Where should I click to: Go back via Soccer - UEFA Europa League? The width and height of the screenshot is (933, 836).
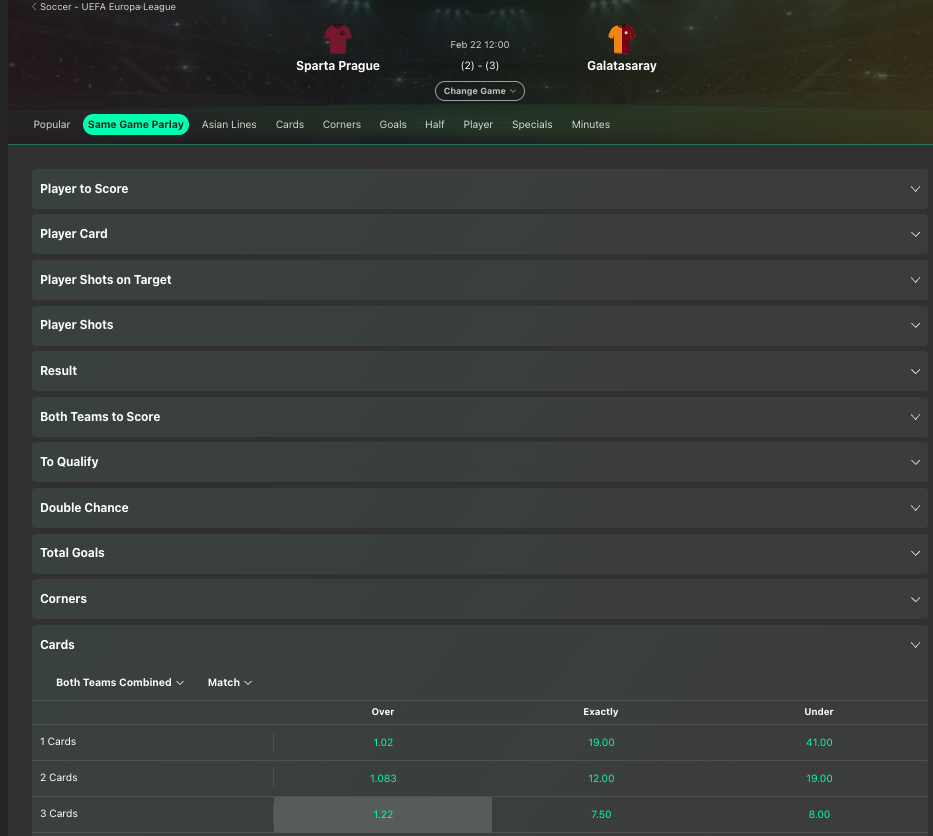click(104, 7)
